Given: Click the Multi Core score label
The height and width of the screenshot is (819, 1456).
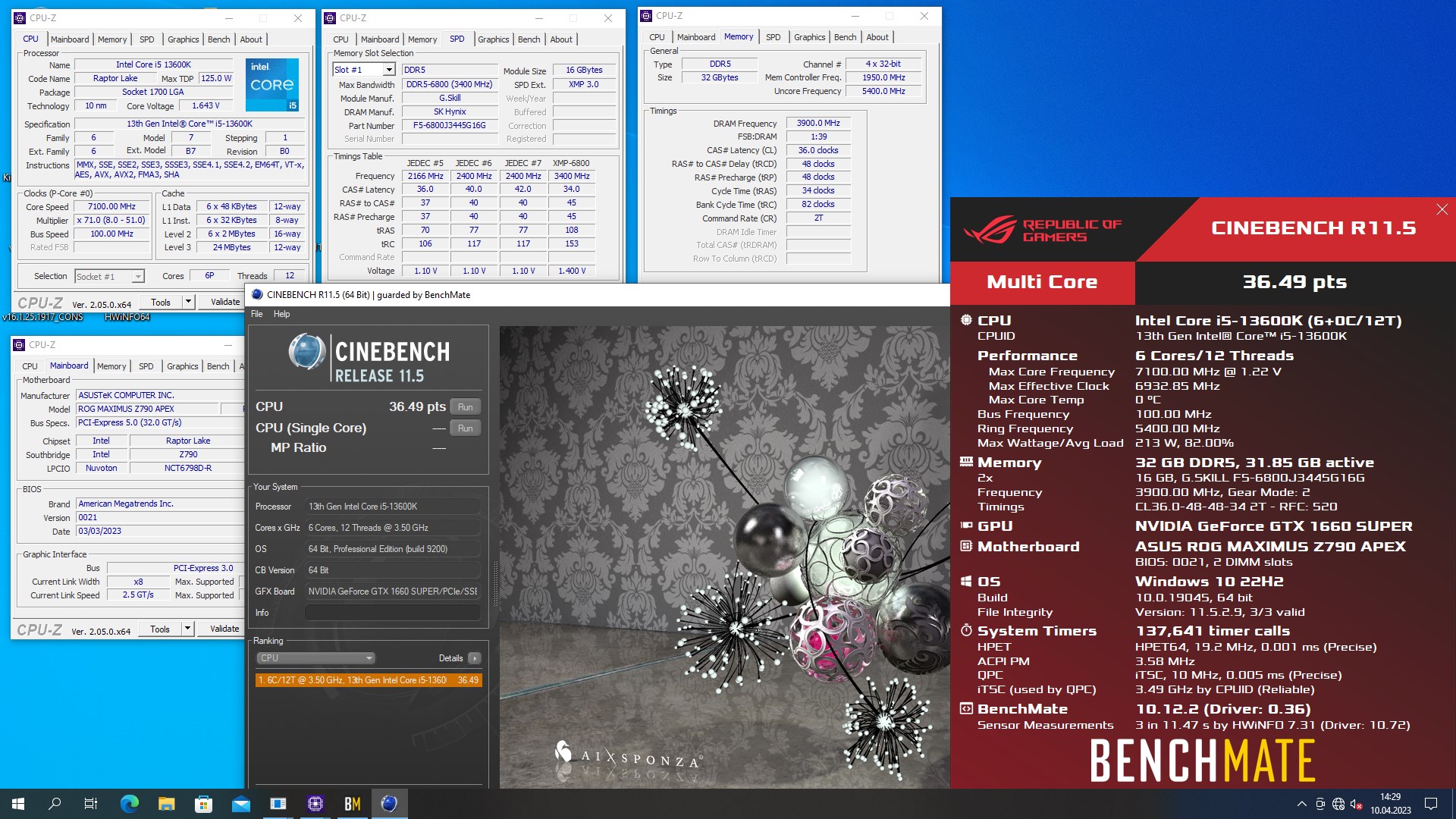Looking at the screenshot, I should [x=1042, y=282].
